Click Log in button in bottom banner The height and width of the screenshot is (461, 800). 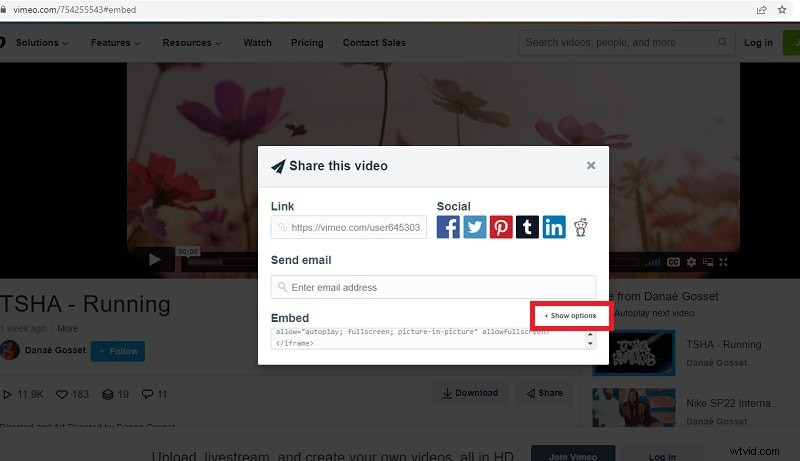pyautogui.click(x=662, y=454)
